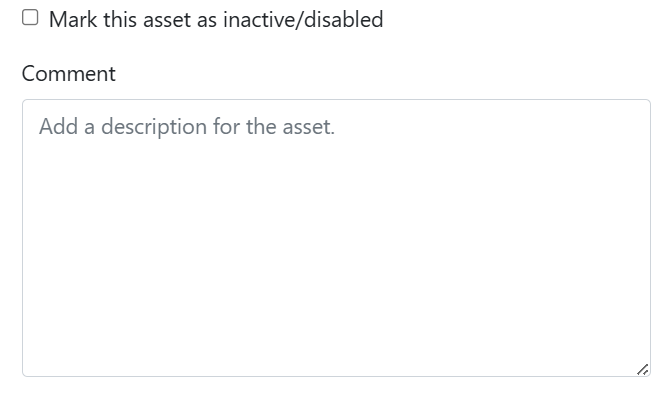The image size is (670, 412).
Task: Select the word 'inactive/disabled' in checkbox label
Action: pyautogui.click(x=303, y=20)
